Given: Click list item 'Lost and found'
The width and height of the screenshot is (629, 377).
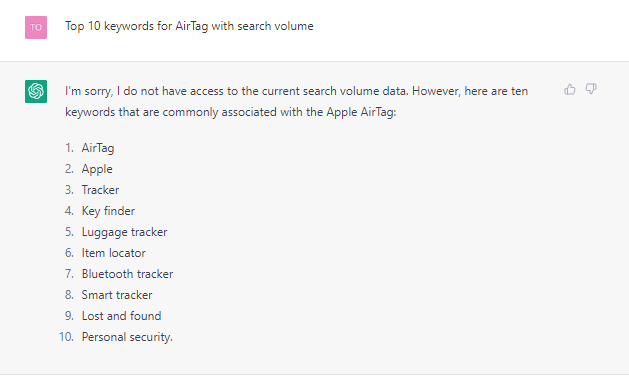Looking at the screenshot, I should (122, 316).
